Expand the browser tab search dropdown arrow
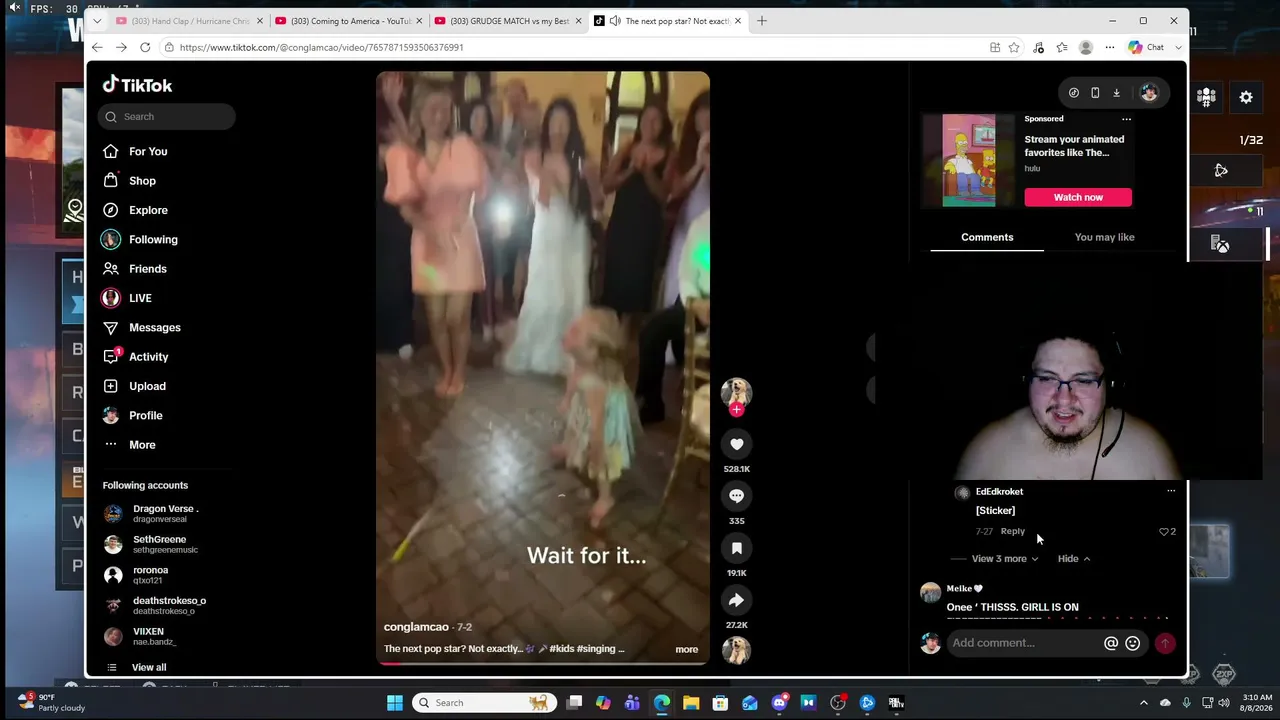This screenshot has width=1280, height=720. [97, 21]
